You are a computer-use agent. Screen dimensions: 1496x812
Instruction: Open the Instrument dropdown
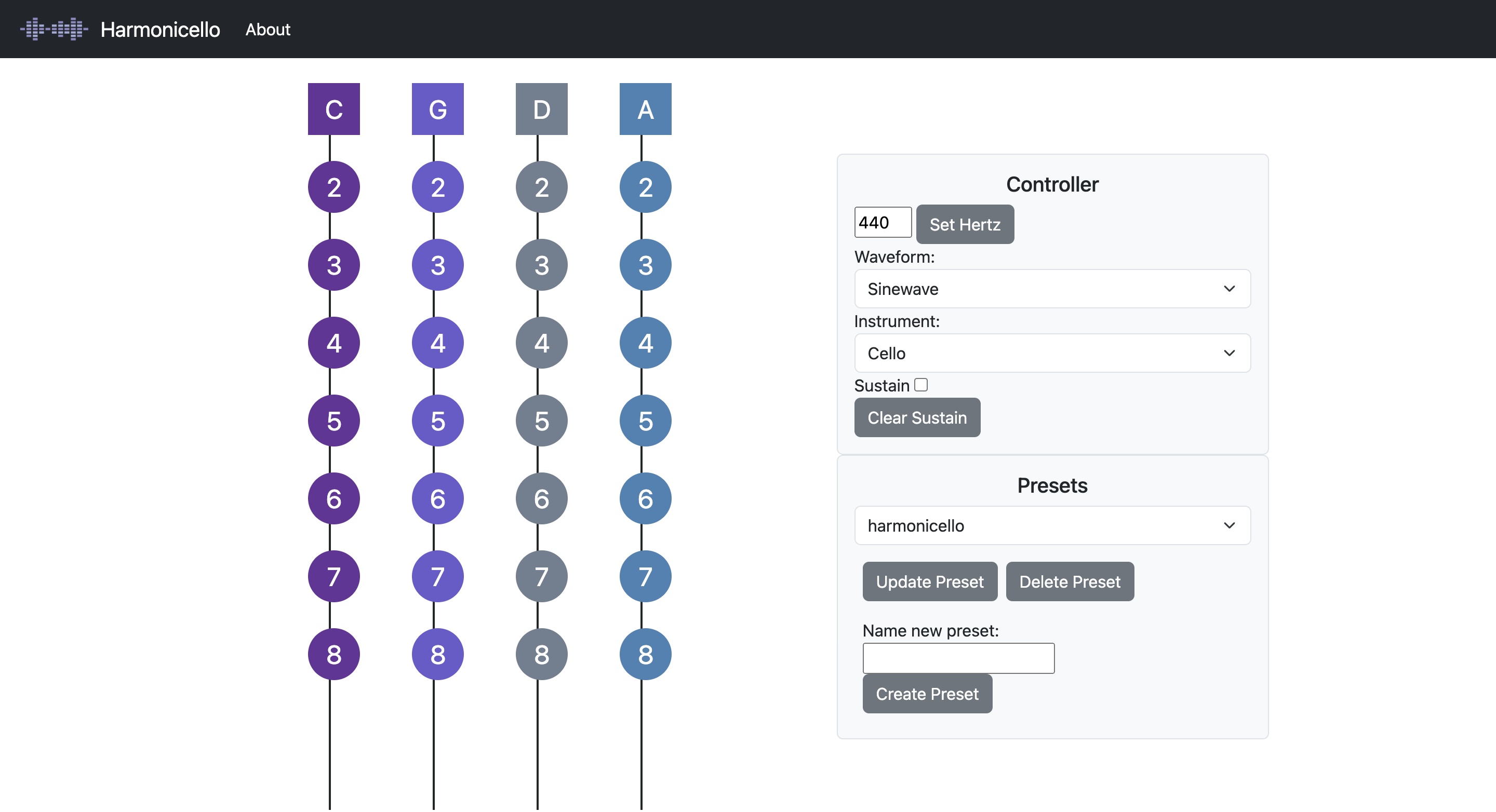tap(1052, 353)
